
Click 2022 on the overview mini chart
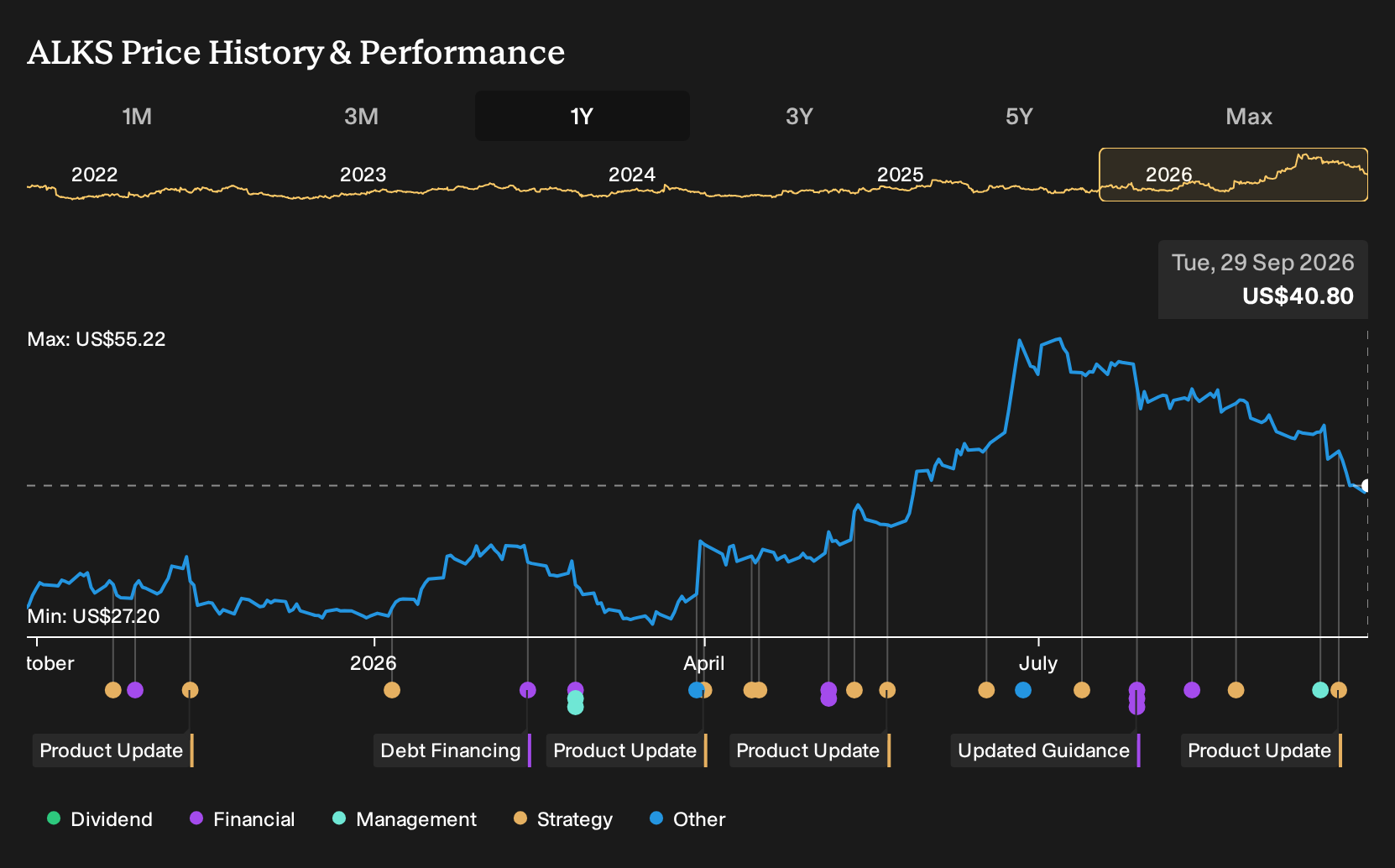click(94, 175)
